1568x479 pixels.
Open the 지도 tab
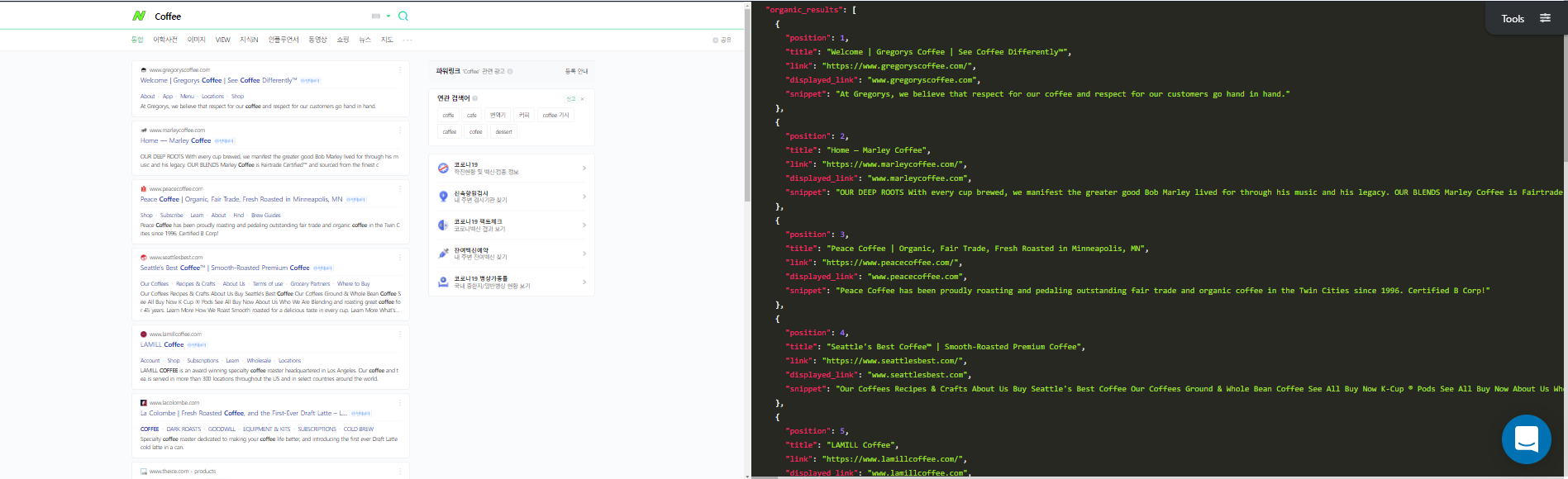387,40
